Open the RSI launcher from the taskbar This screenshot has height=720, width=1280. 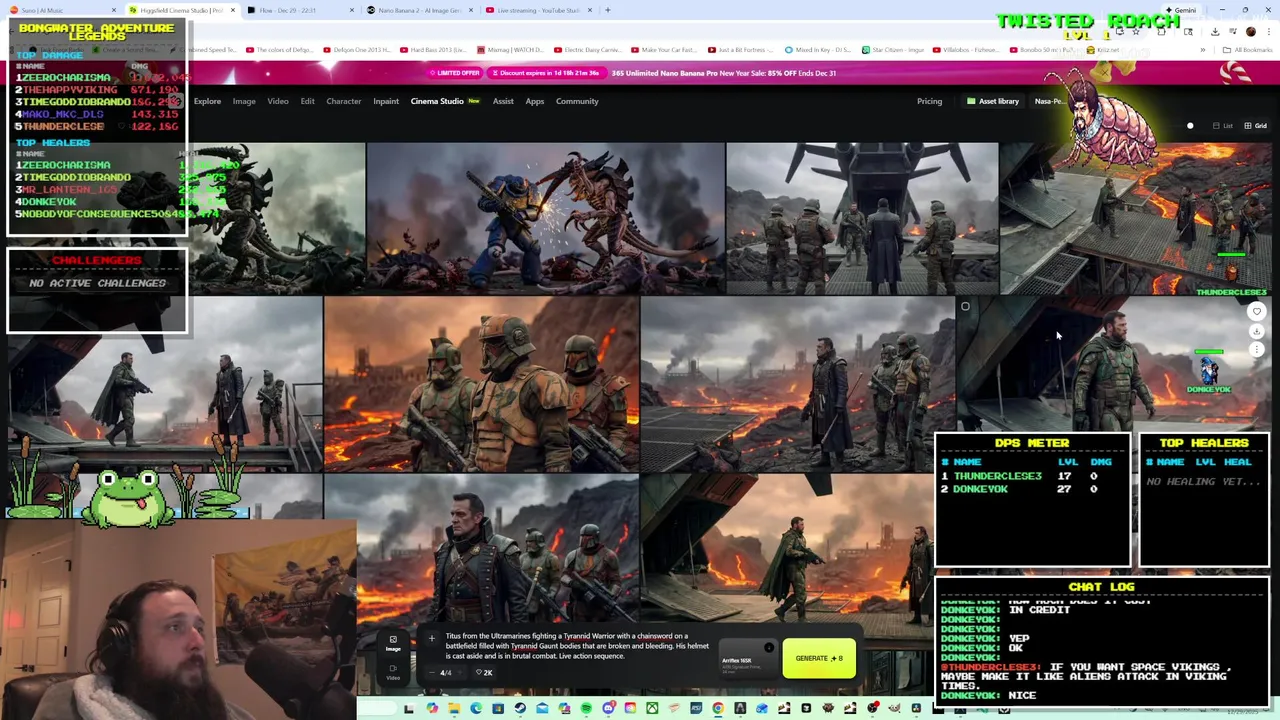tap(696, 708)
